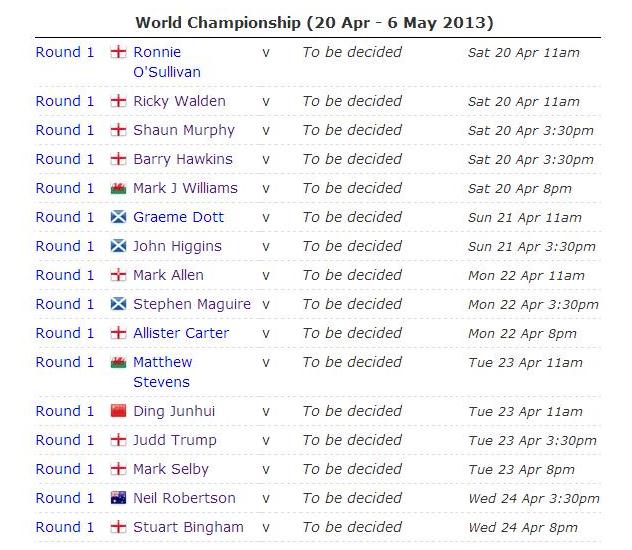Visit the Mark Selby link
632x550 pixels.
click(x=171, y=469)
